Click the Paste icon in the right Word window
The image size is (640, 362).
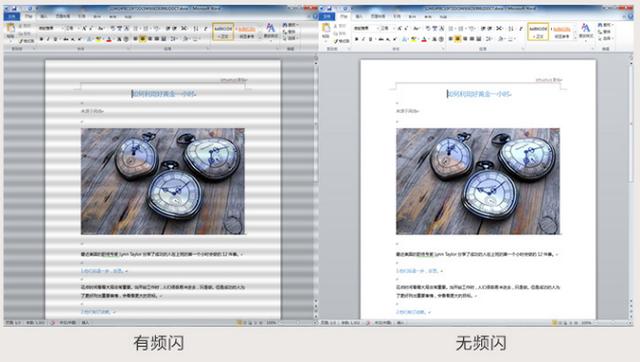326,31
